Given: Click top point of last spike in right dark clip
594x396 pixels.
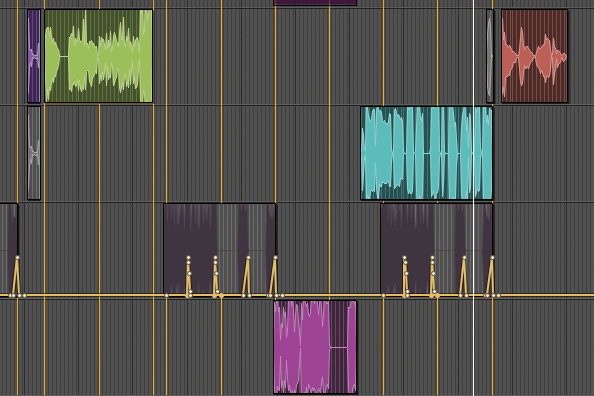Looking at the screenshot, I should (492, 258).
